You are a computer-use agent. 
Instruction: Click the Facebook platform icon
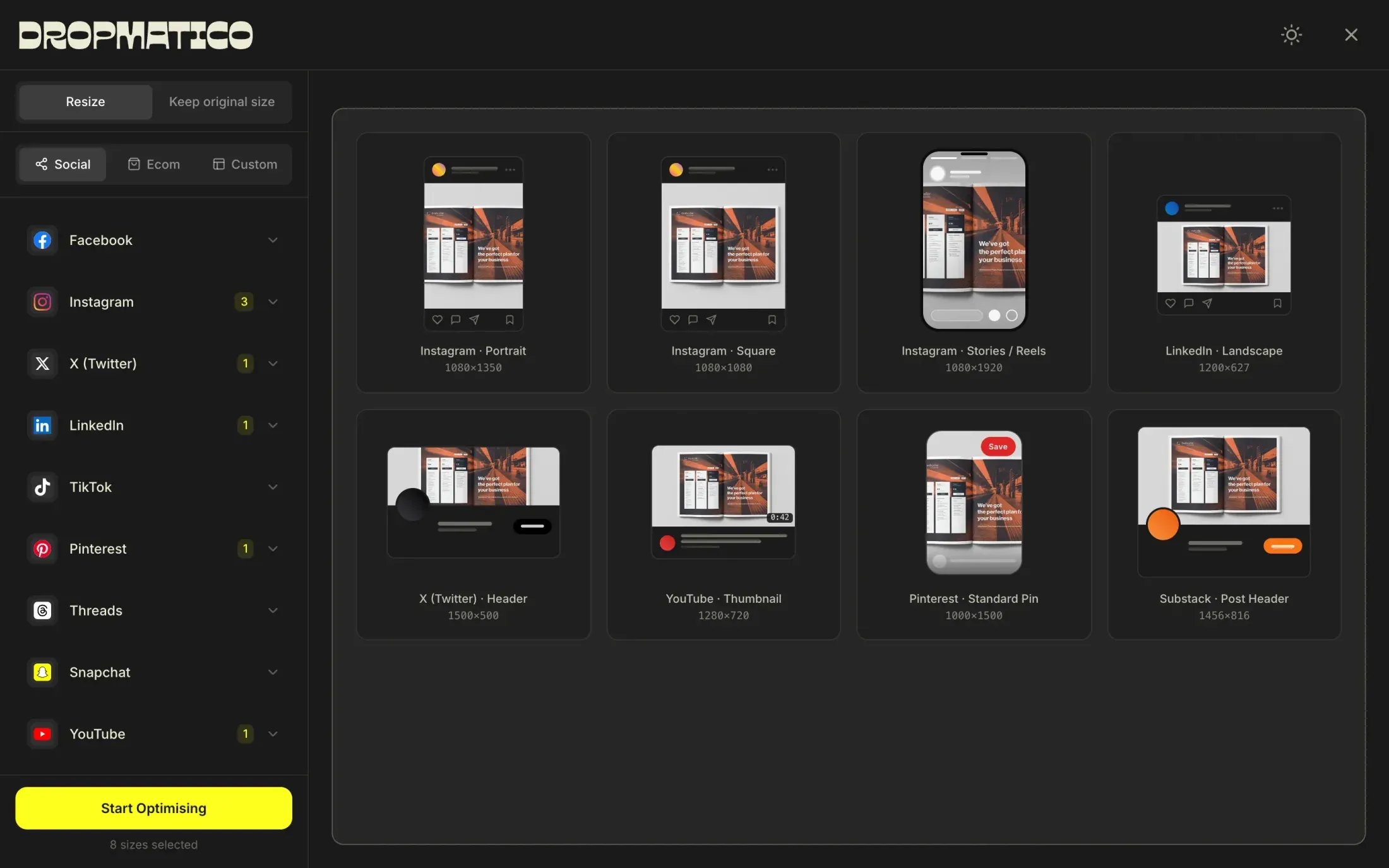[42, 240]
